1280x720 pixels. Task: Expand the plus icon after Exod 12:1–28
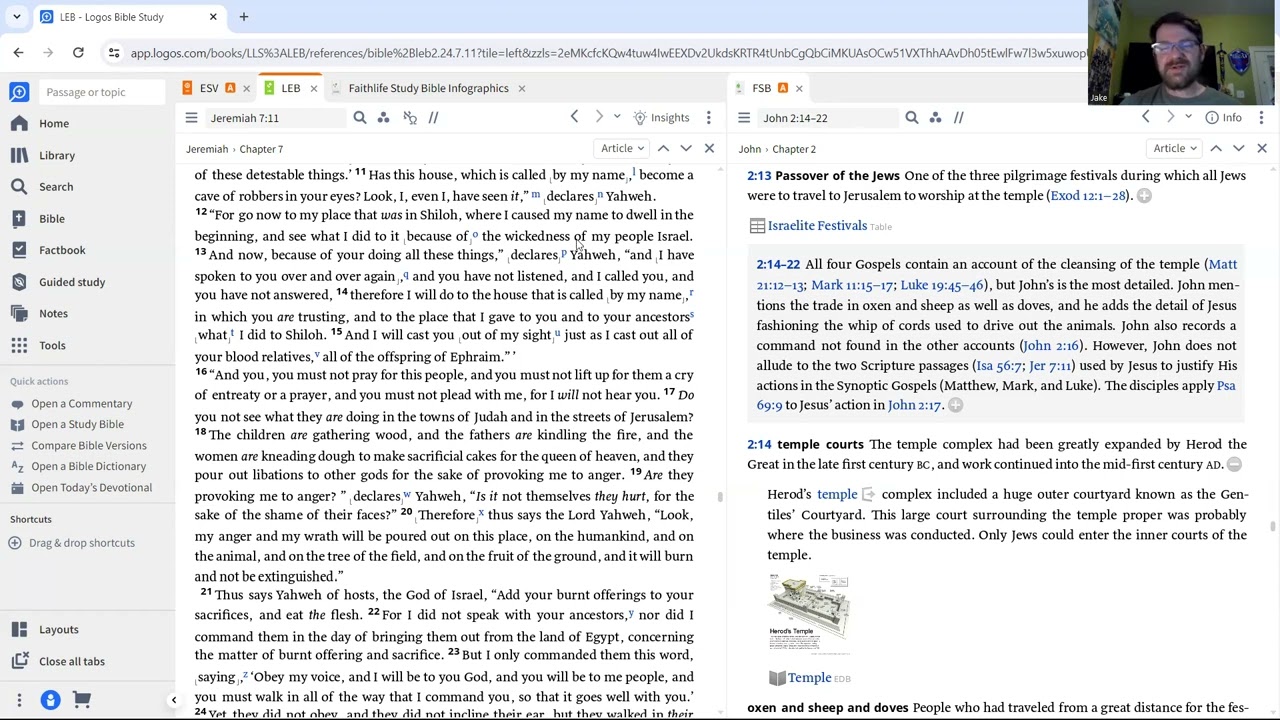[x=1144, y=196]
